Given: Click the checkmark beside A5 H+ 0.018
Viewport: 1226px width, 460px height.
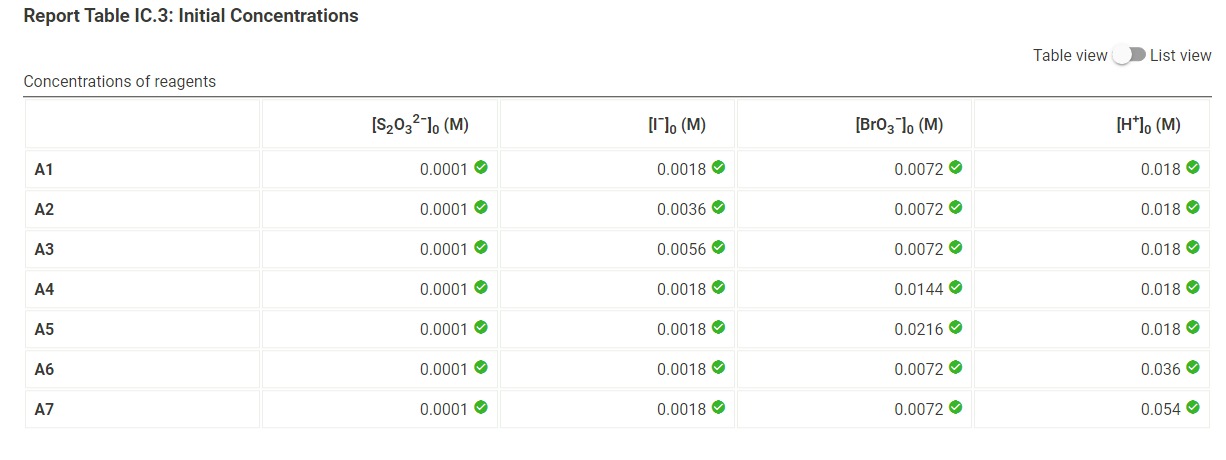Looking at the screenshot, I should tap(1192, 328).
